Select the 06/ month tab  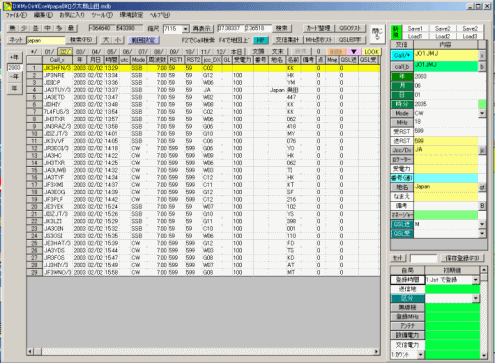pos(127,52)
